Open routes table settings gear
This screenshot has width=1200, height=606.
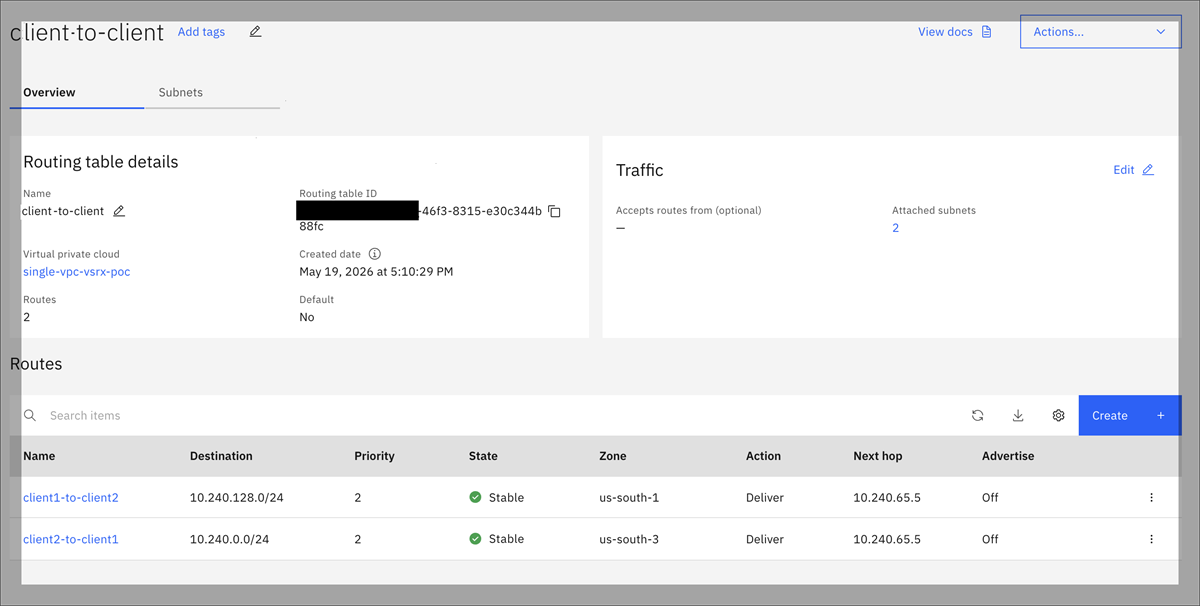[x=1058, y=415]
